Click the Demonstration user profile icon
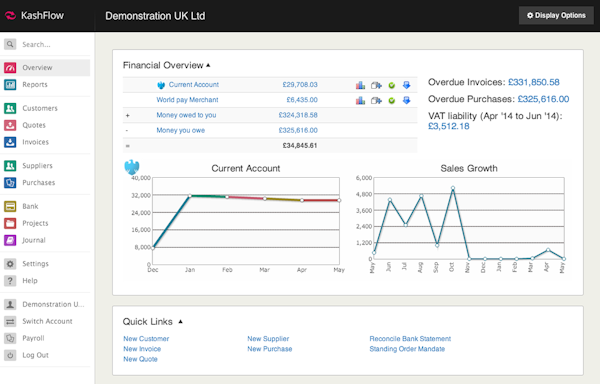Image resolution: width=600 pixels, height=384 pixels. point(10,304)
